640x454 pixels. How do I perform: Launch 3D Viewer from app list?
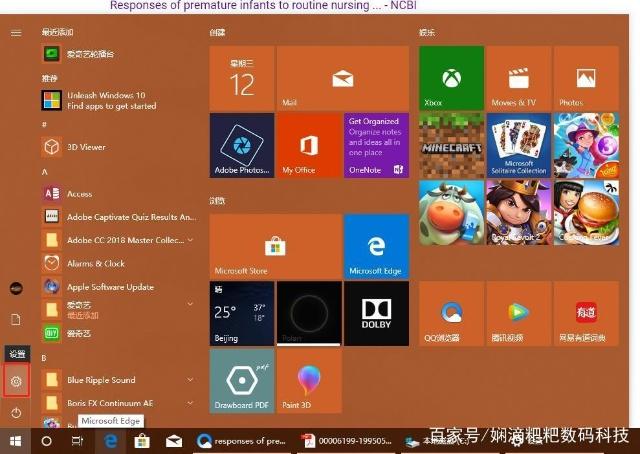point(118,147)
